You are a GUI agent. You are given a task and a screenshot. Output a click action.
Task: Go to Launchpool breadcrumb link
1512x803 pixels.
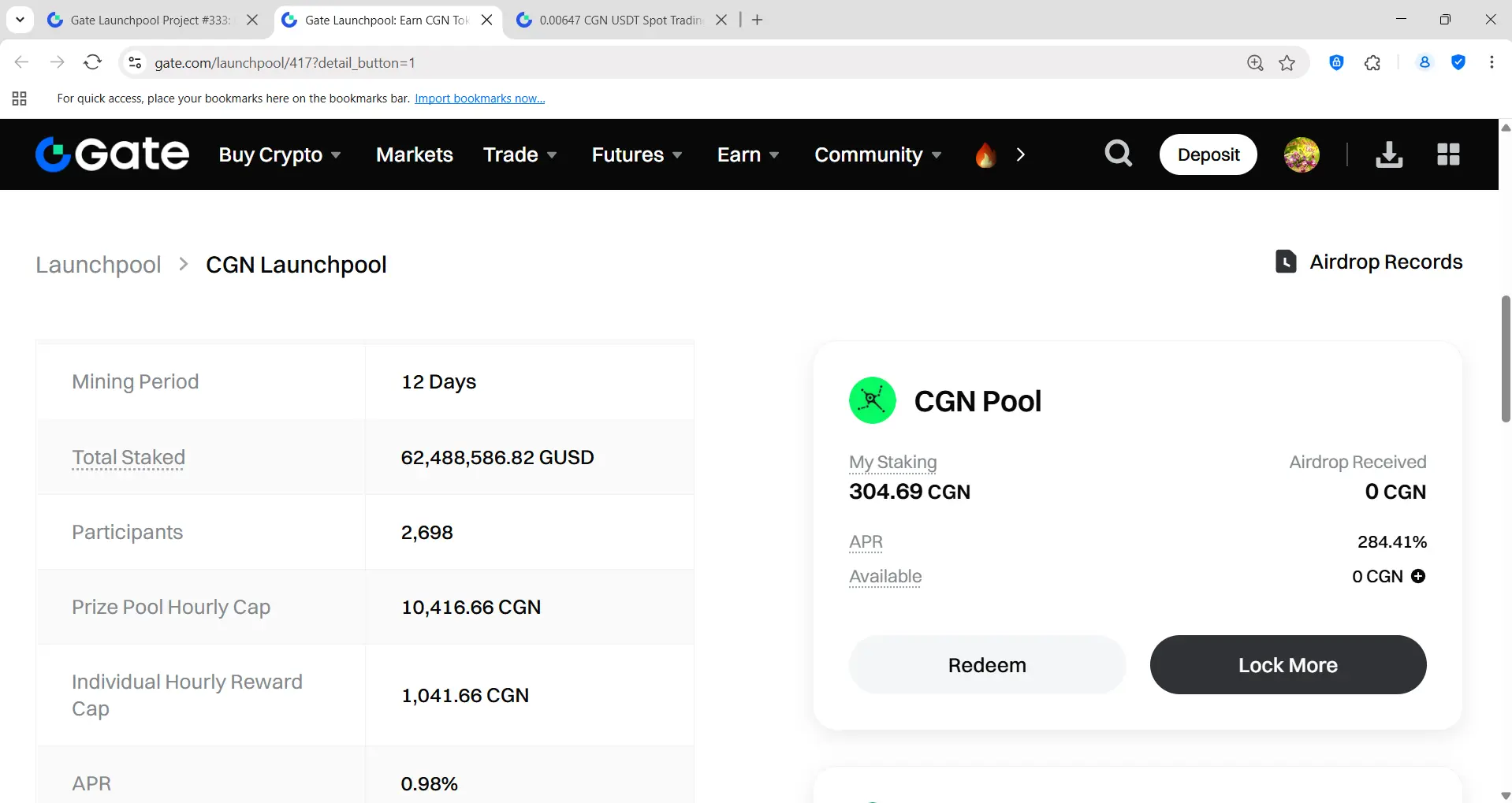(99, 265)
